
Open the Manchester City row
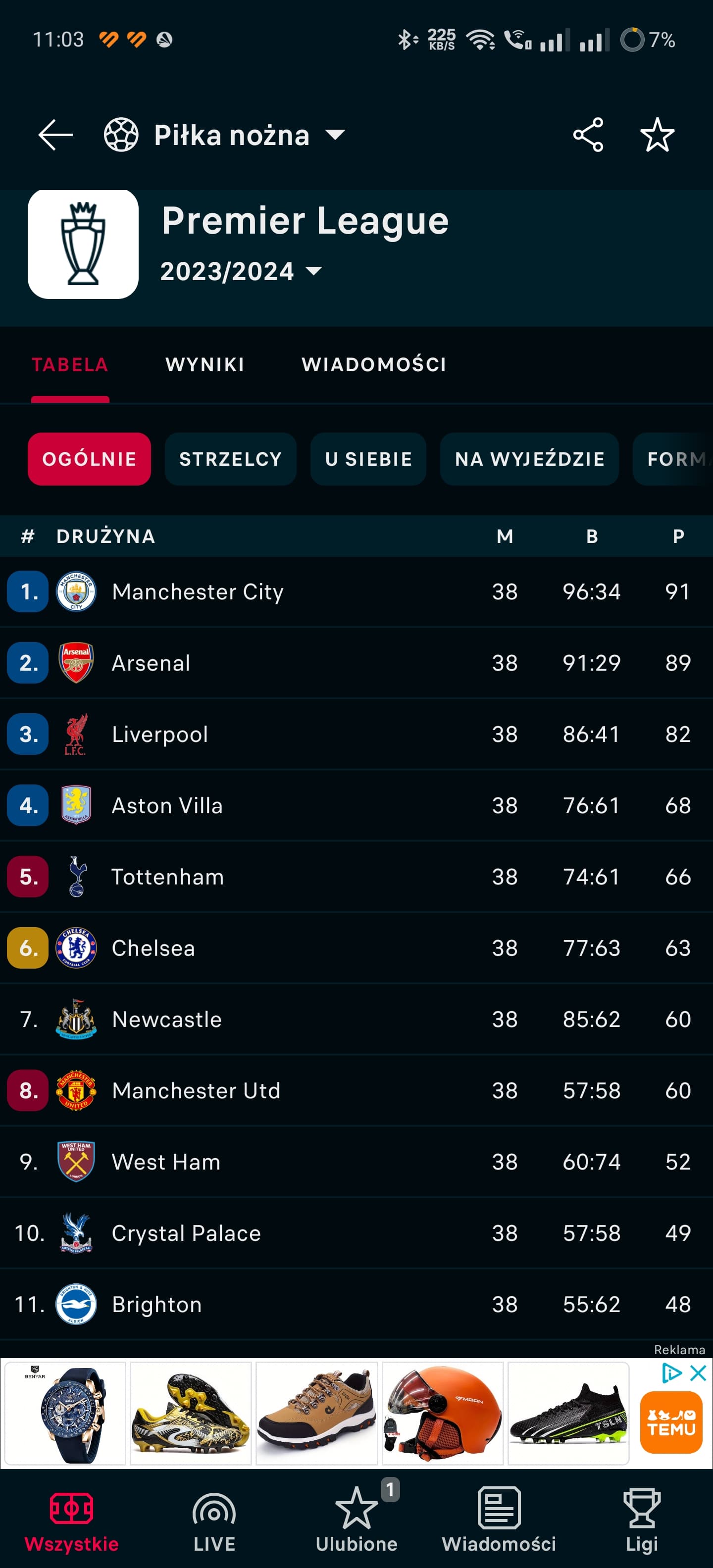(x=357, y=591)
